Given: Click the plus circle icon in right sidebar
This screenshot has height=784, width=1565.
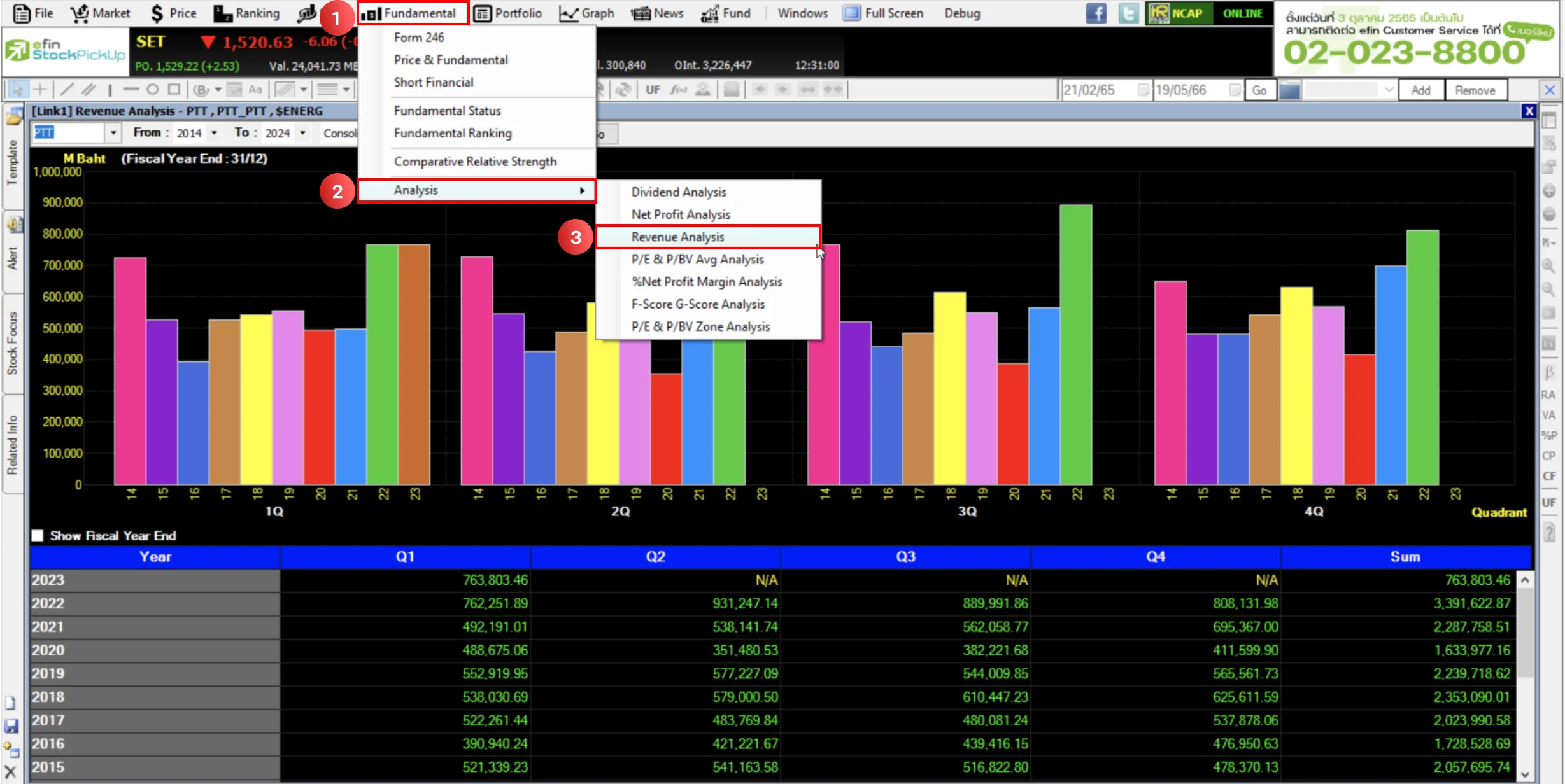Looking at the screenshot, I should tap(1548, 190).
